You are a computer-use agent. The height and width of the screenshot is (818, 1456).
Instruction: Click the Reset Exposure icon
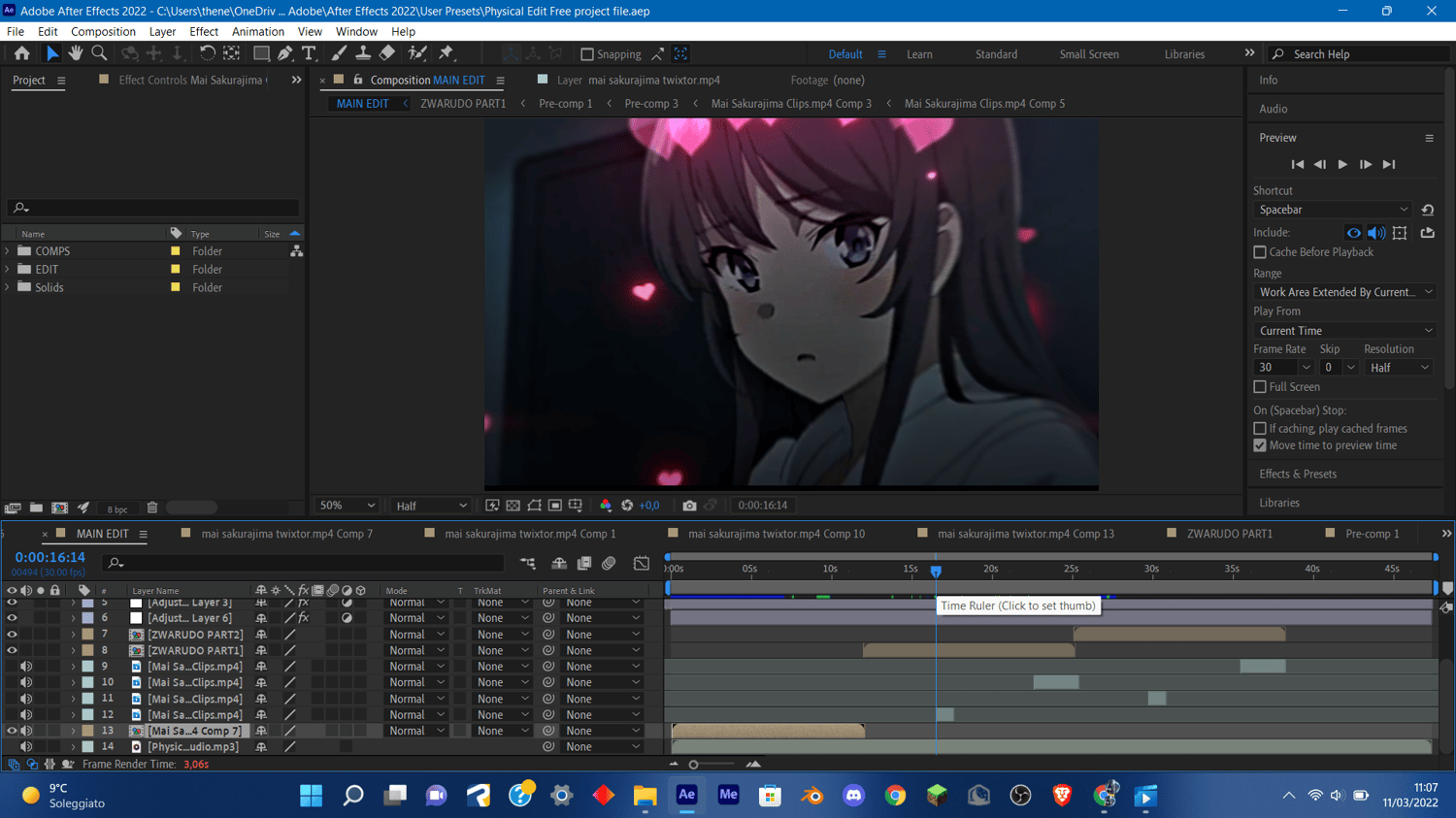click(x=627, y=506)
